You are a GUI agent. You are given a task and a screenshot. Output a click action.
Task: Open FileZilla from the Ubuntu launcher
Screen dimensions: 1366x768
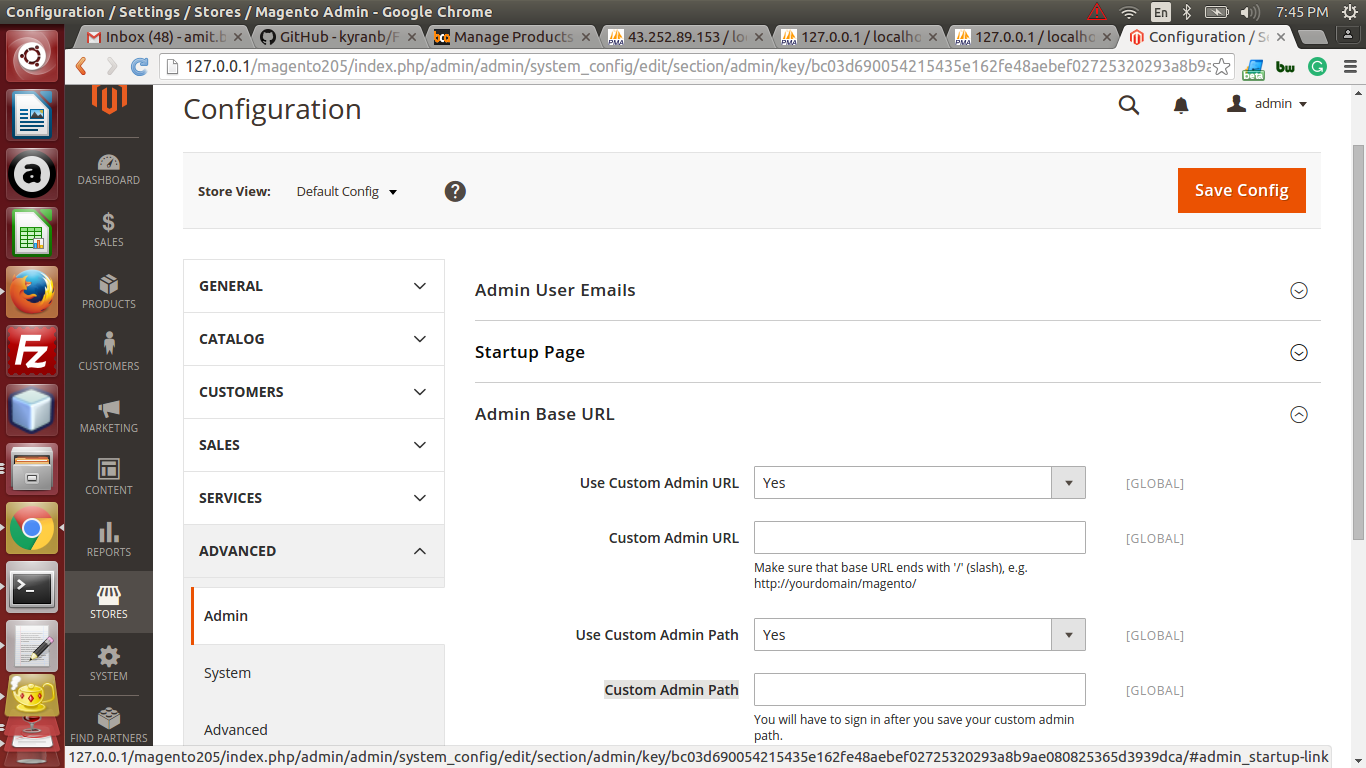click(x=32, y=351)
